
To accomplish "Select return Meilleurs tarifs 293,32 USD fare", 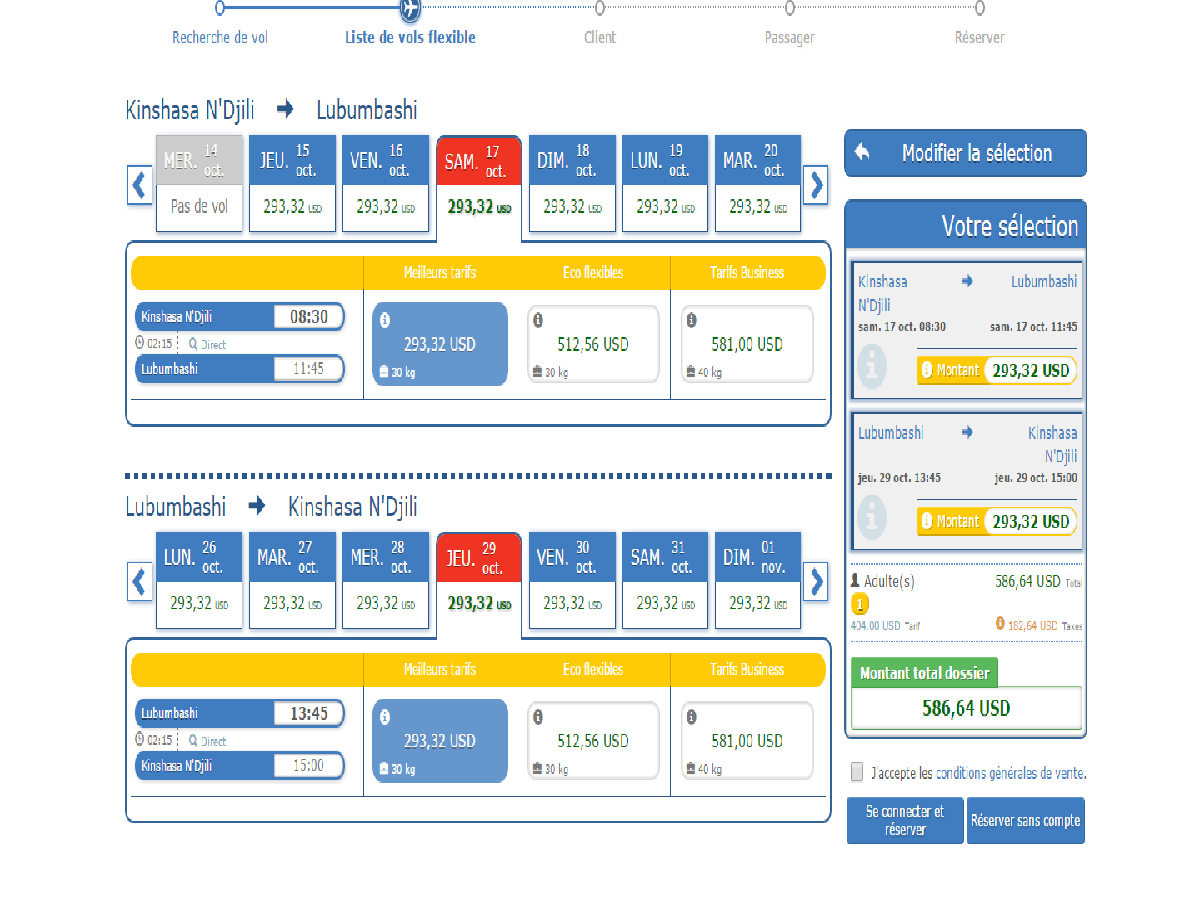I will [440, 741].
